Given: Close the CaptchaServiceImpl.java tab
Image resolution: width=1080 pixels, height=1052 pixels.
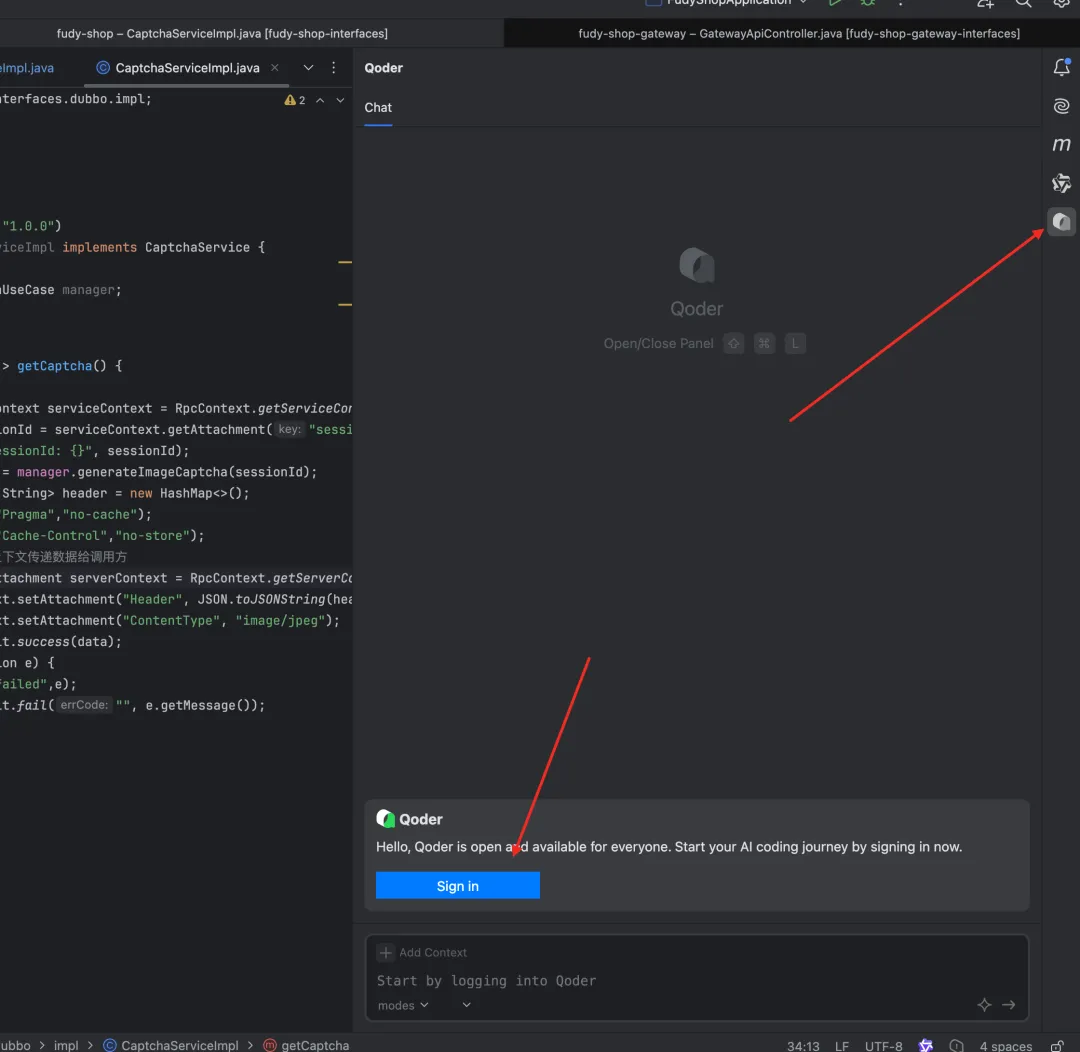Looking at the screenshot, I should pyautogui.click(x=275, y=68).
